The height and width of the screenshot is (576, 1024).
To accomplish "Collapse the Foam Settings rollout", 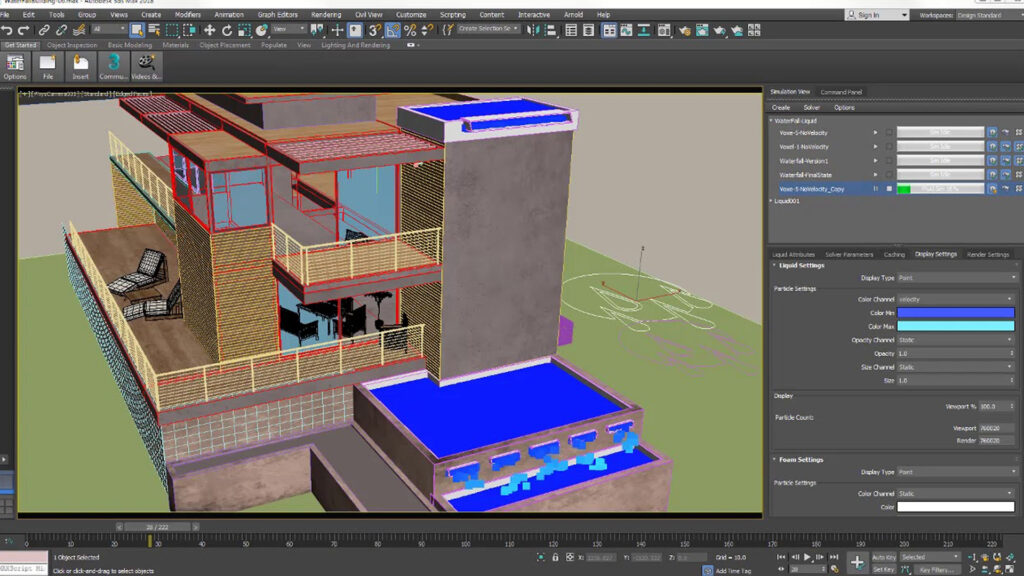I will tap(775, 460).
